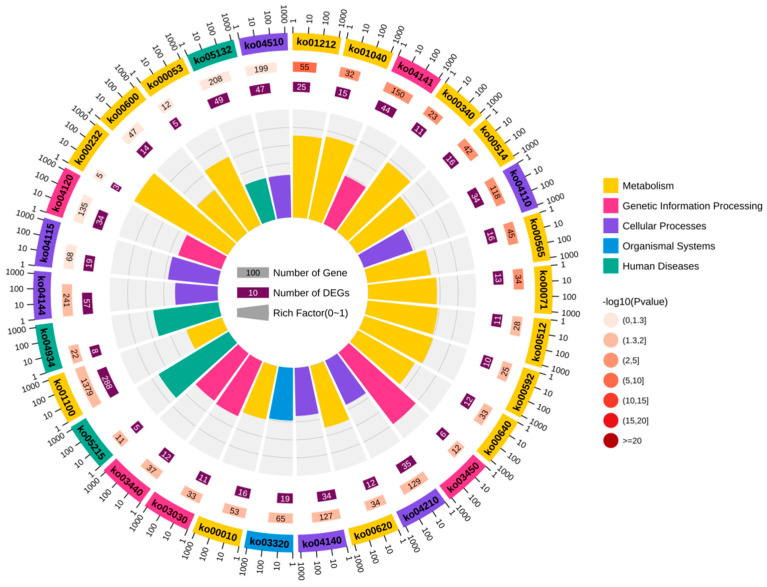Screen dimensions: 767x587
Task: Select the ko04510 purple pathway label
Action: click(263, 44)
